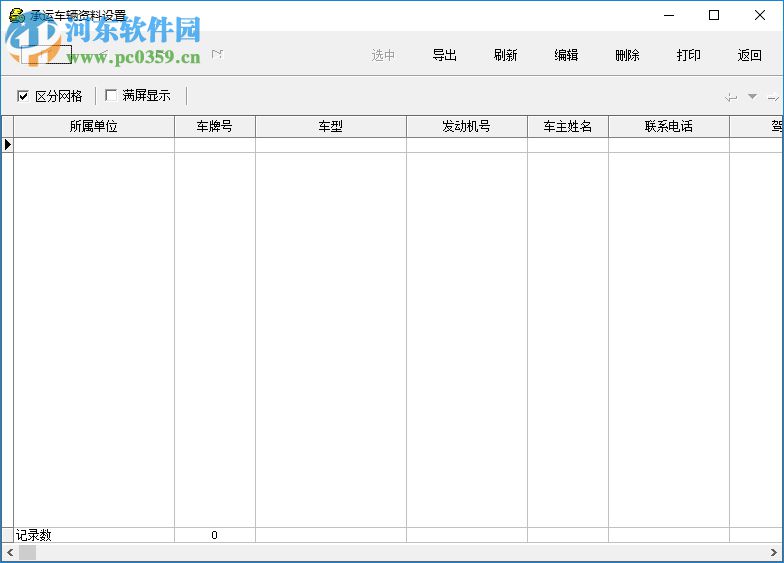Click the 车牌号 column header
784x563 pixels.
(215, 126)
